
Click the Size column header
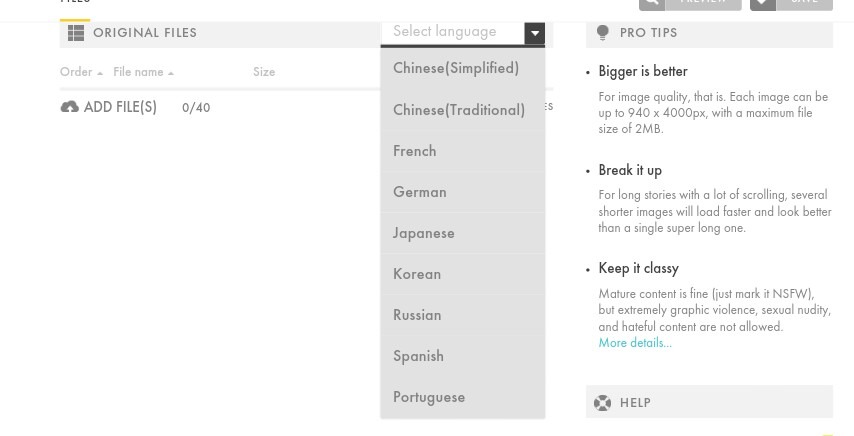[x=264, y=72]
